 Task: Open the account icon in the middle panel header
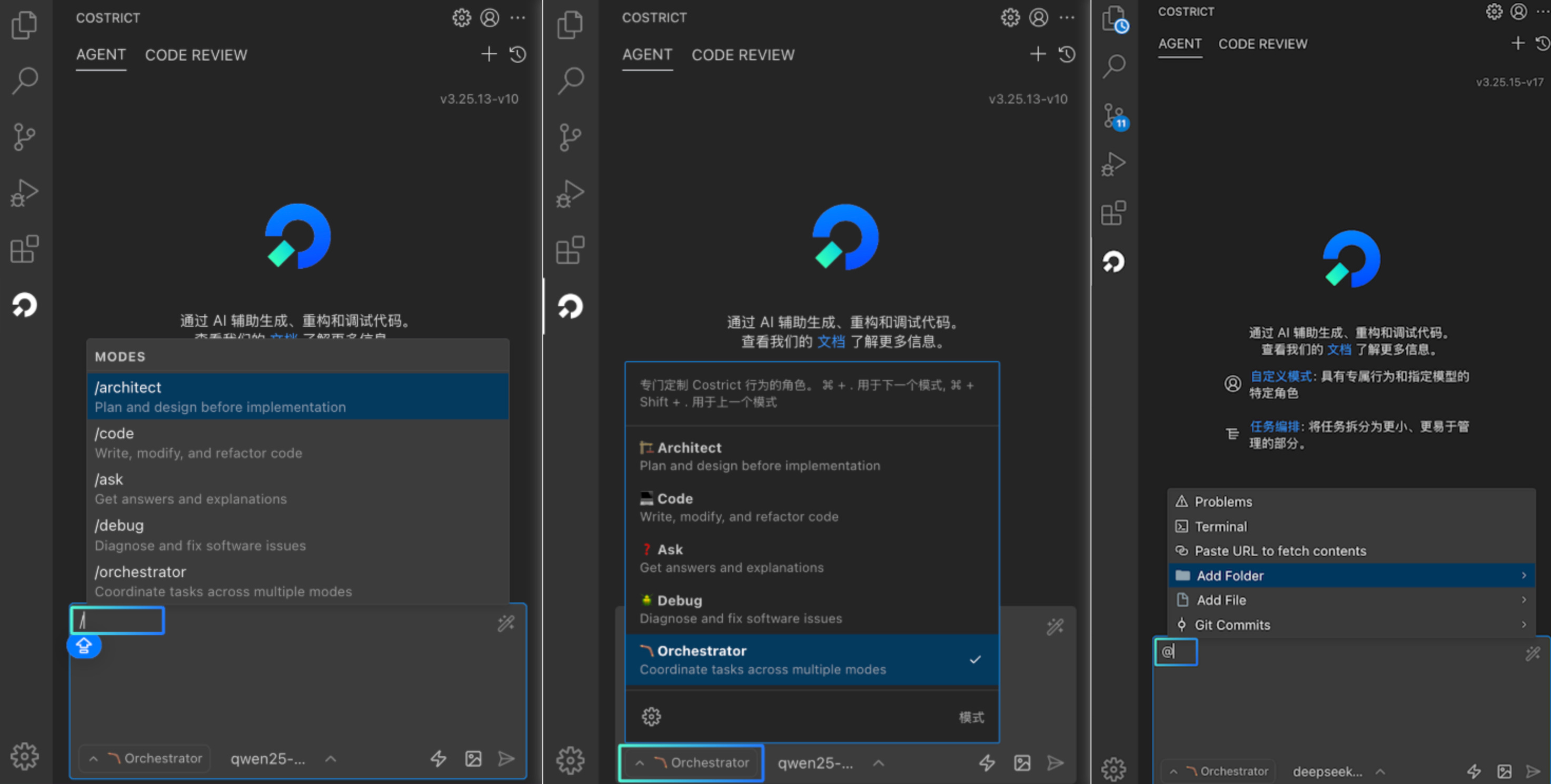tap(1039, 17)
